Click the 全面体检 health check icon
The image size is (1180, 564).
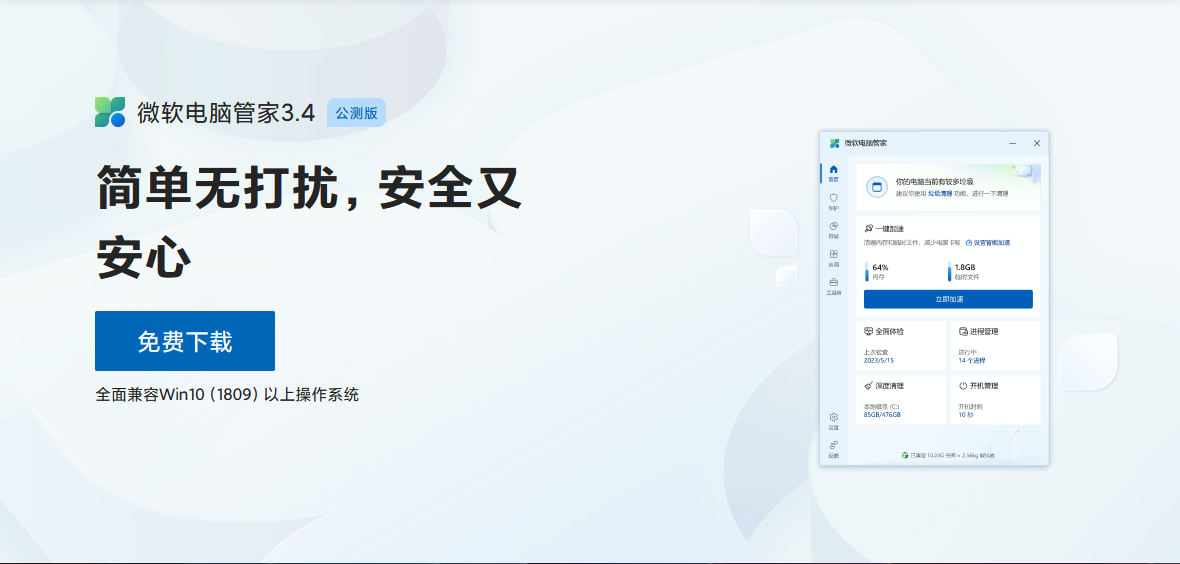click(868, 331)
